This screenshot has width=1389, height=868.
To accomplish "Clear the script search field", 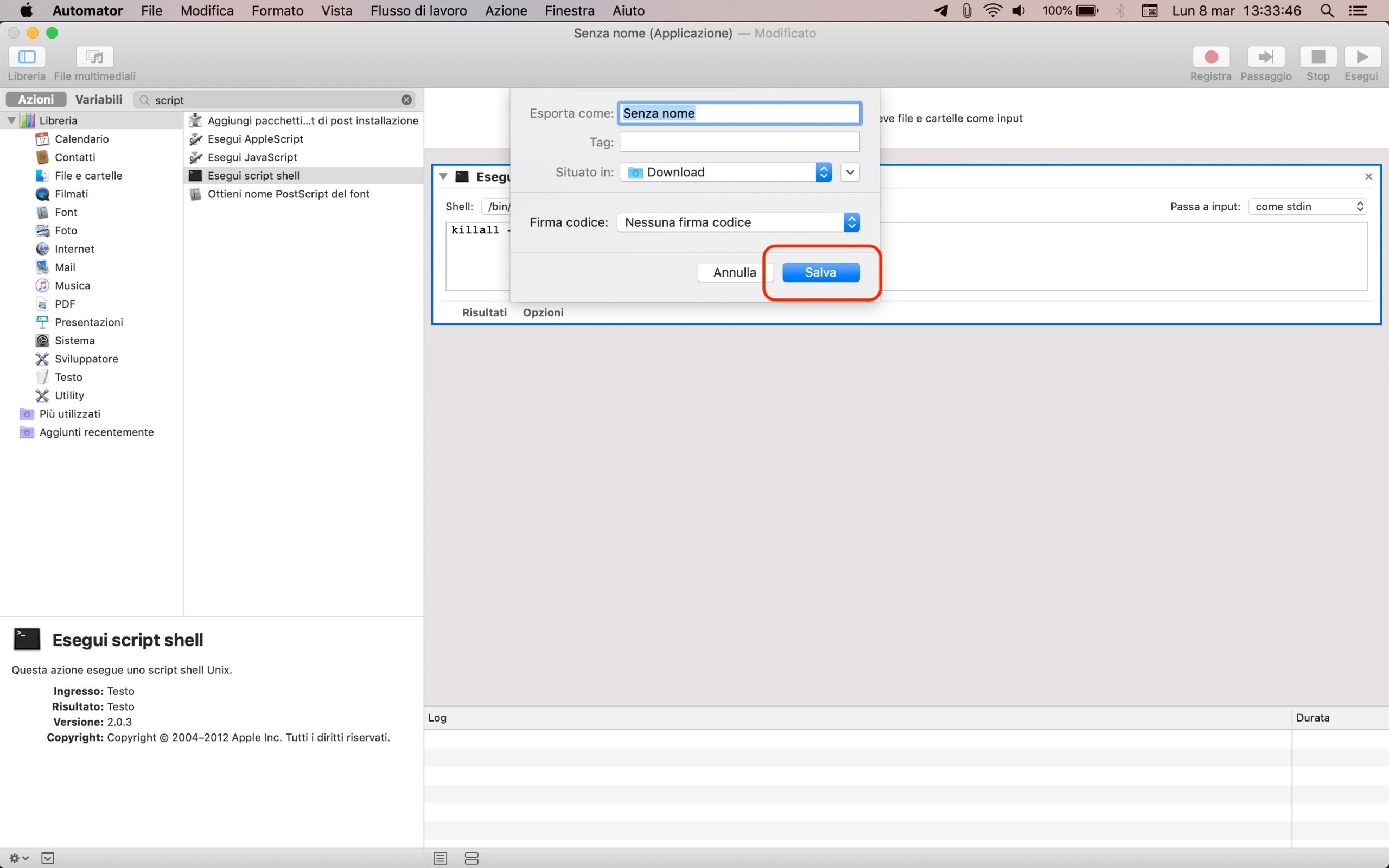I will [x=406, y=100].
